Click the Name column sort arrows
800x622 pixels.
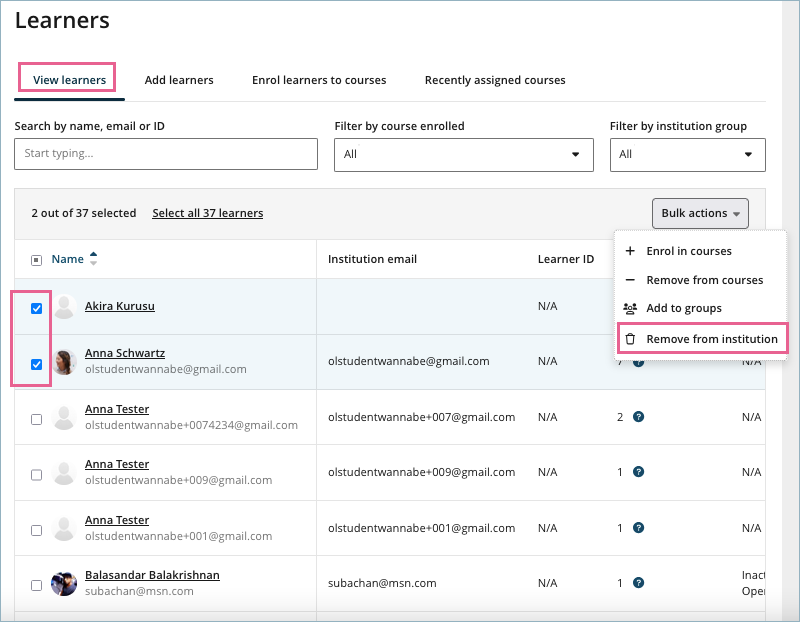pyautogui.click(x=94, y=259)
